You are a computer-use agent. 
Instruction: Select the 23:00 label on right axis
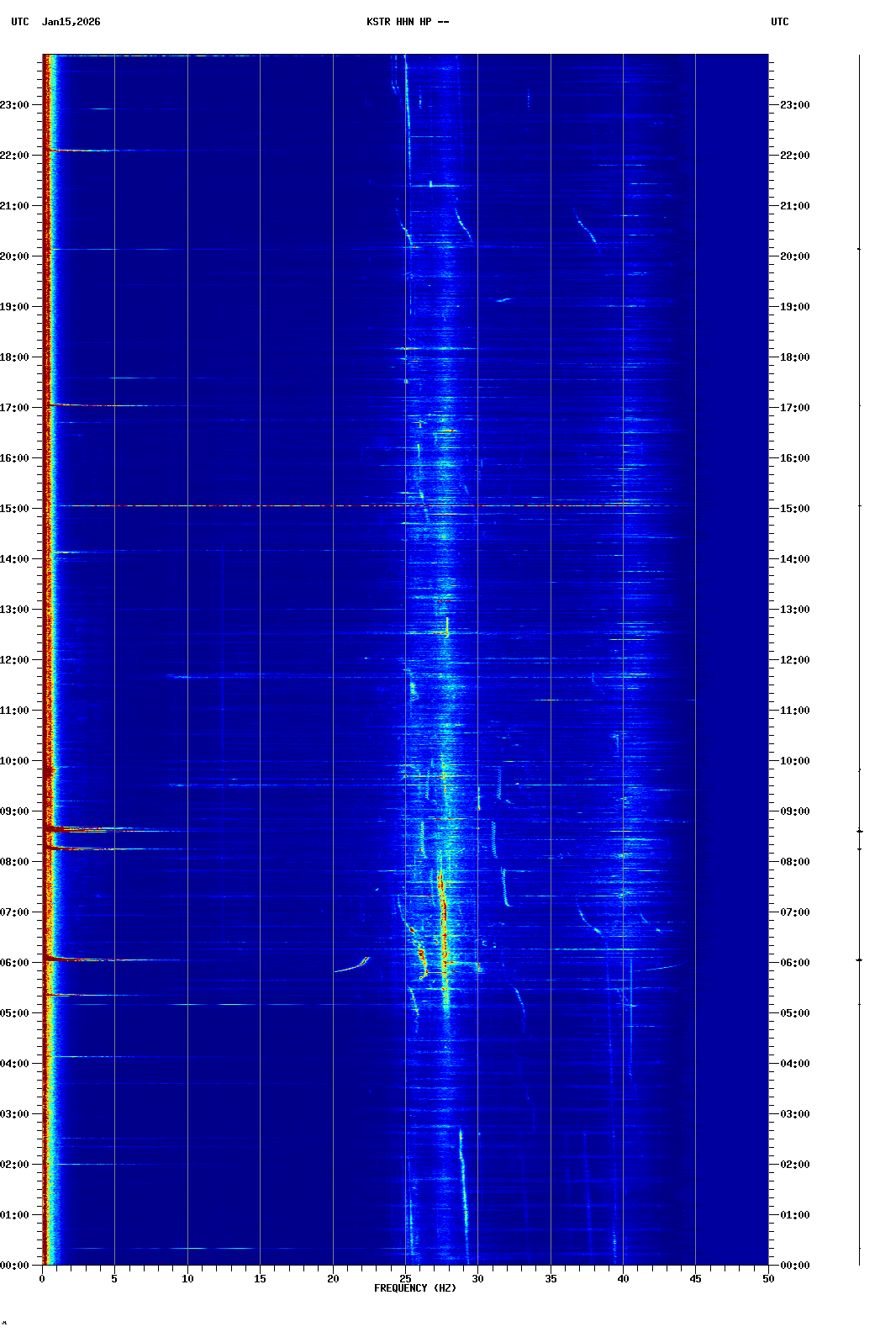click(794, 105)
